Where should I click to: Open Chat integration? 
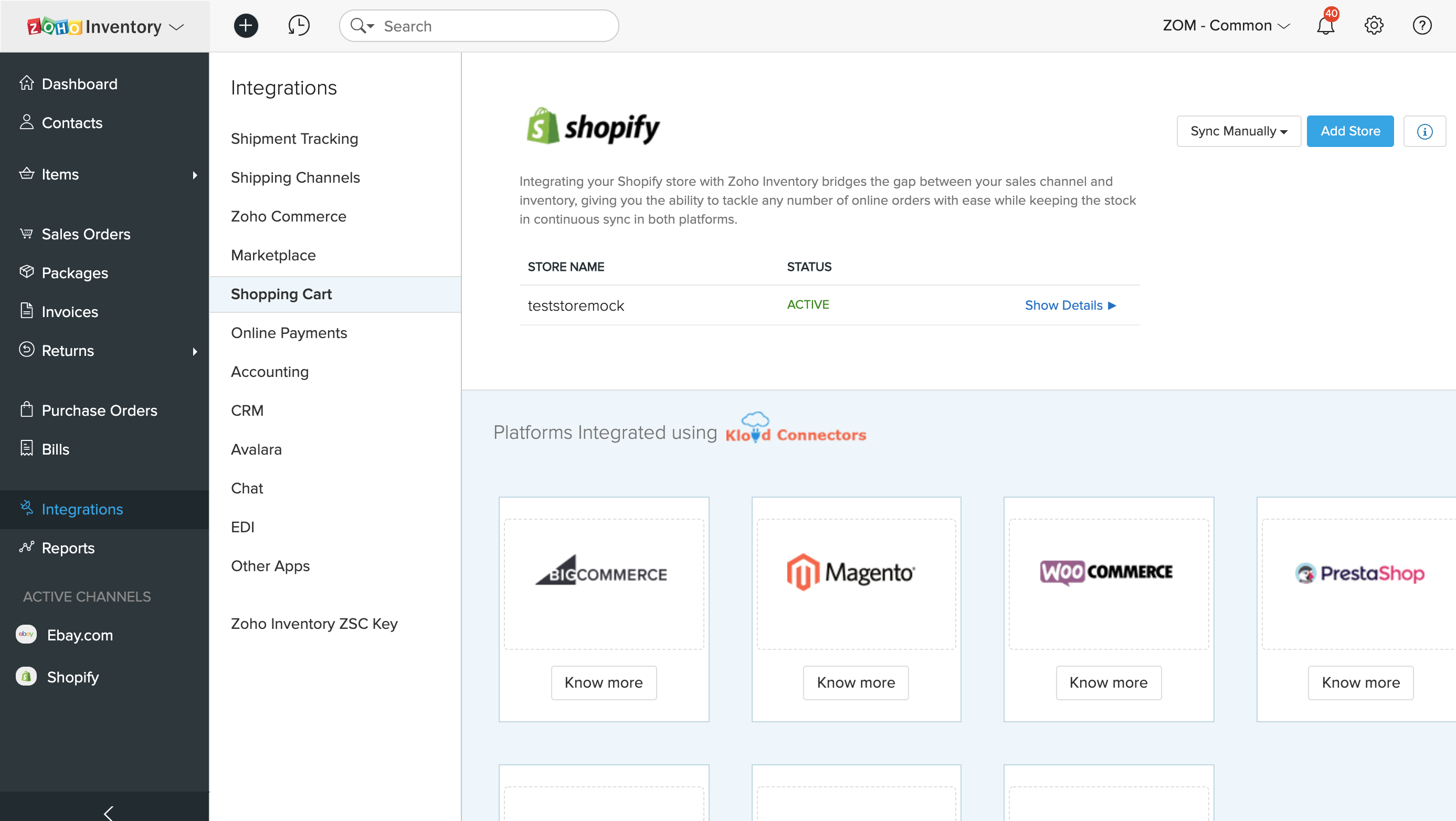click(x=247, y=488)
